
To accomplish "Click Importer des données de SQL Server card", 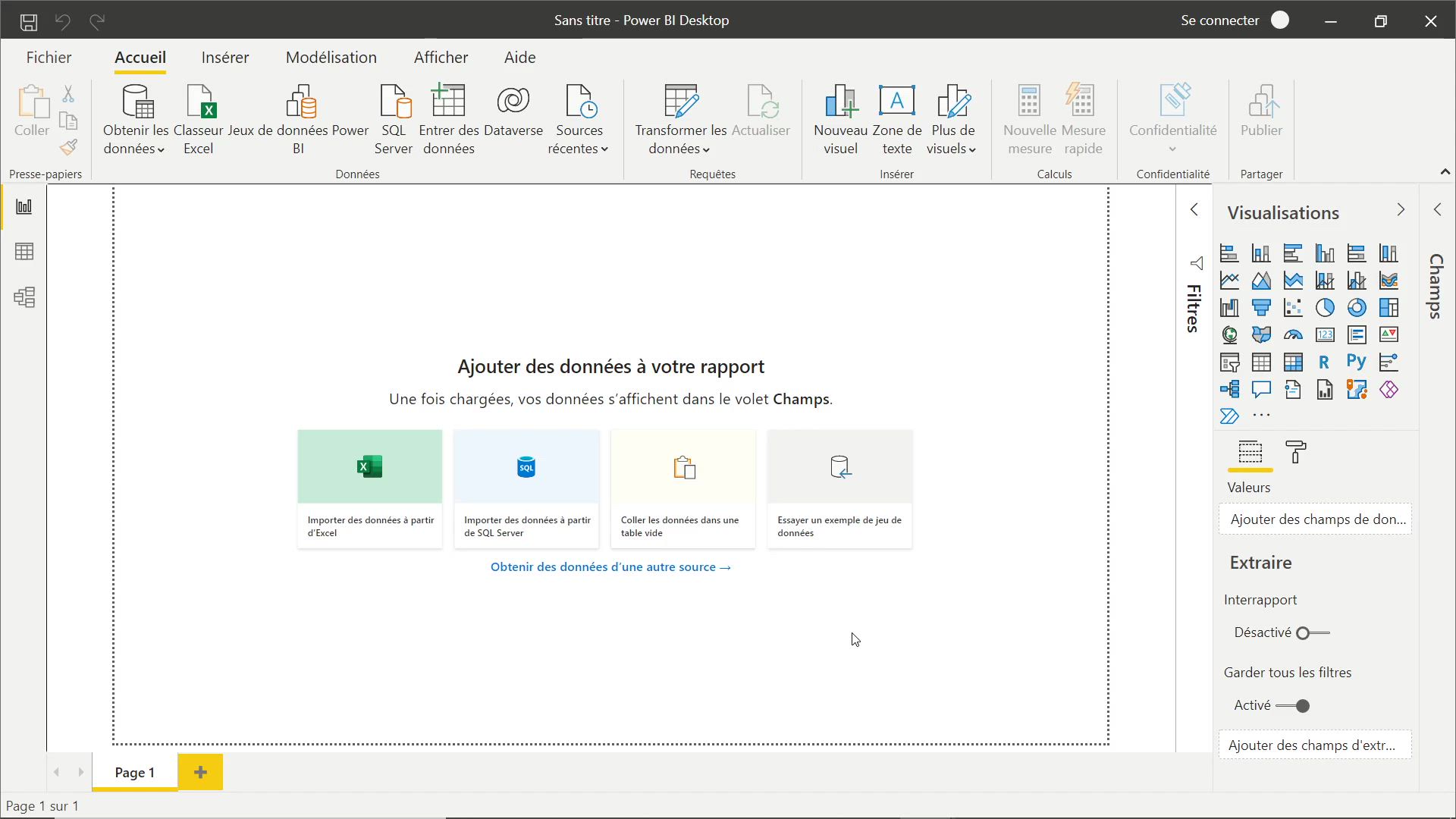I will [x=526, y=489].
